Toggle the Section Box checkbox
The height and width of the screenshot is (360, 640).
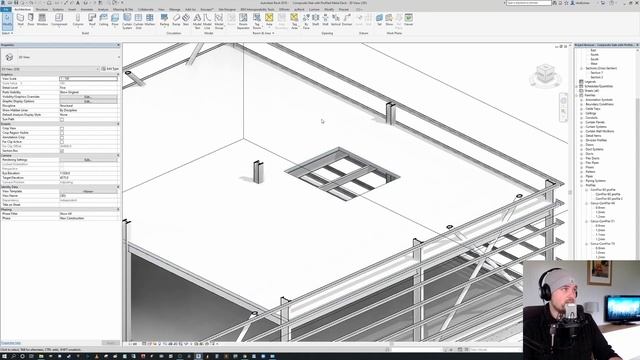[x=62, y=151]
